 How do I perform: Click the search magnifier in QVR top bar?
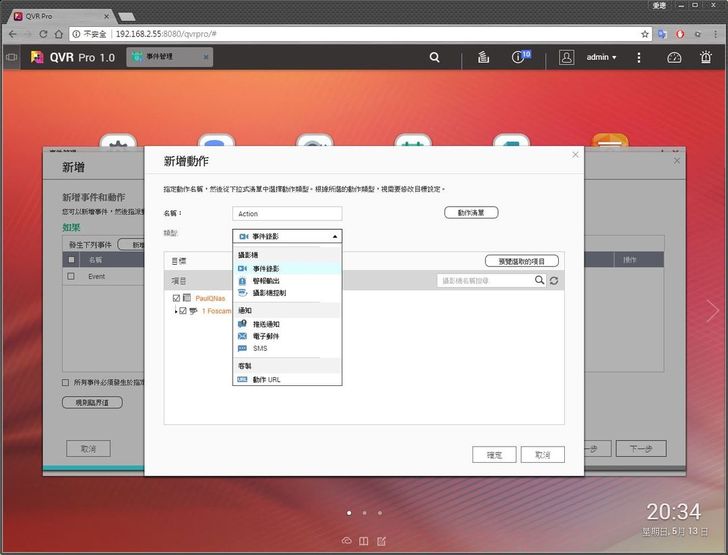tap(435, 57)
